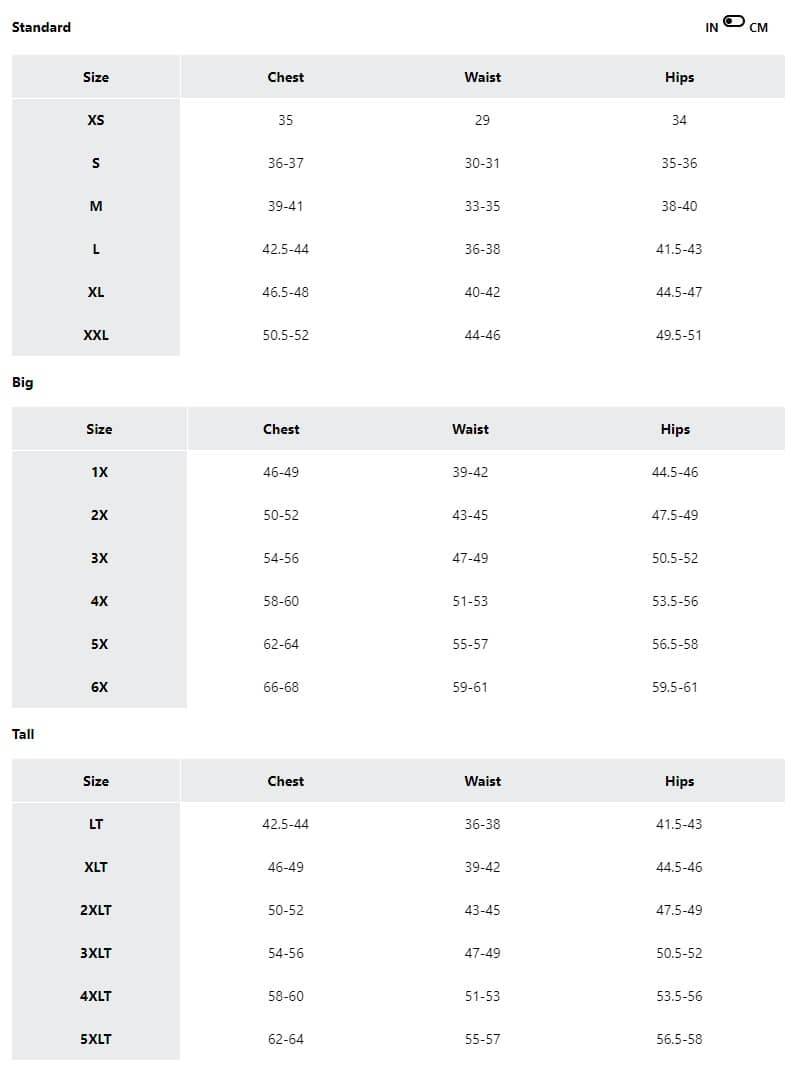The width and height of the screenshot is (800, 1069).
Task: Click Hips header in Tall table
Action: [x=679, y=781]
